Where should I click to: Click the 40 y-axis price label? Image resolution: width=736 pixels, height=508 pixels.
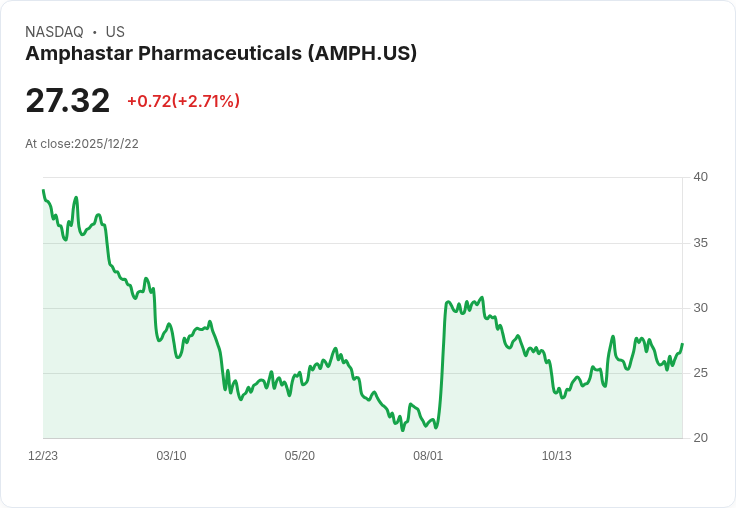700,177
